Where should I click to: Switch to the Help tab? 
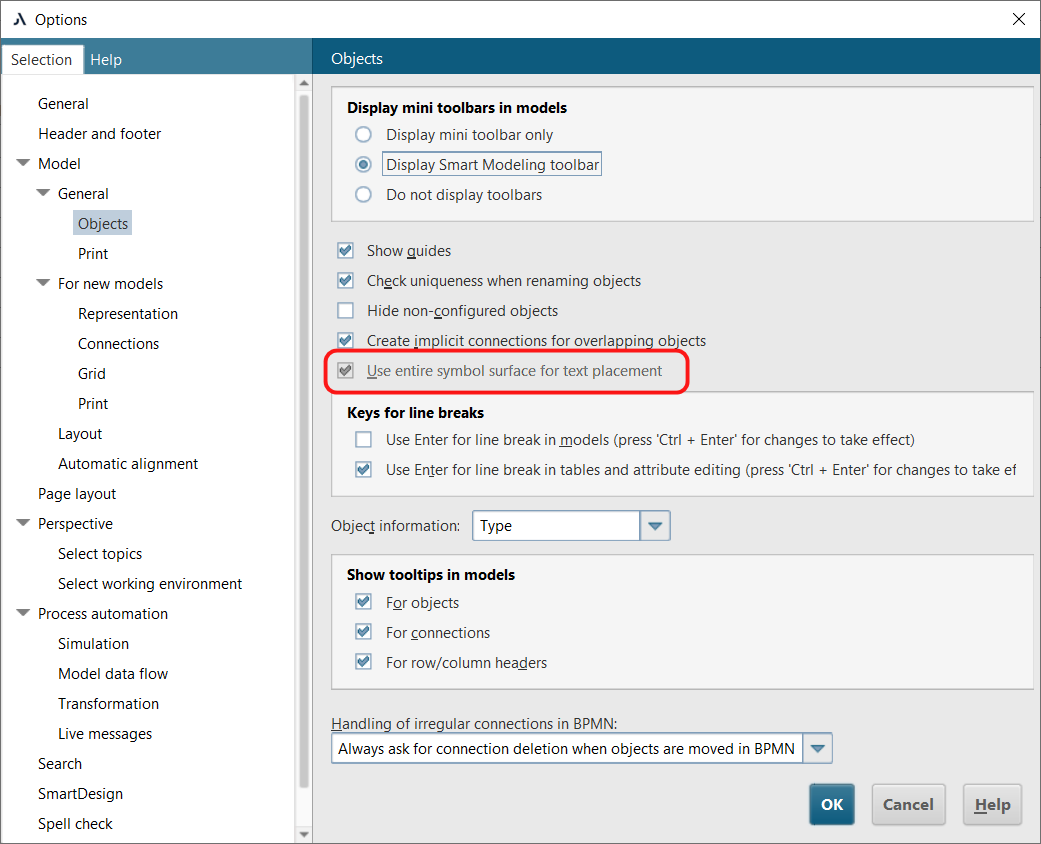click(x=106, y=59)
